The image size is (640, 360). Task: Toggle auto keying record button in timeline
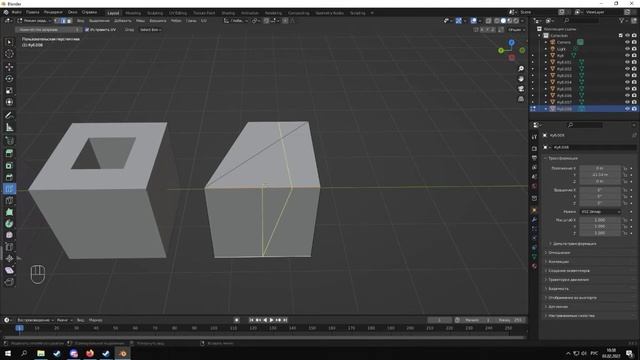tap(236, 320)
